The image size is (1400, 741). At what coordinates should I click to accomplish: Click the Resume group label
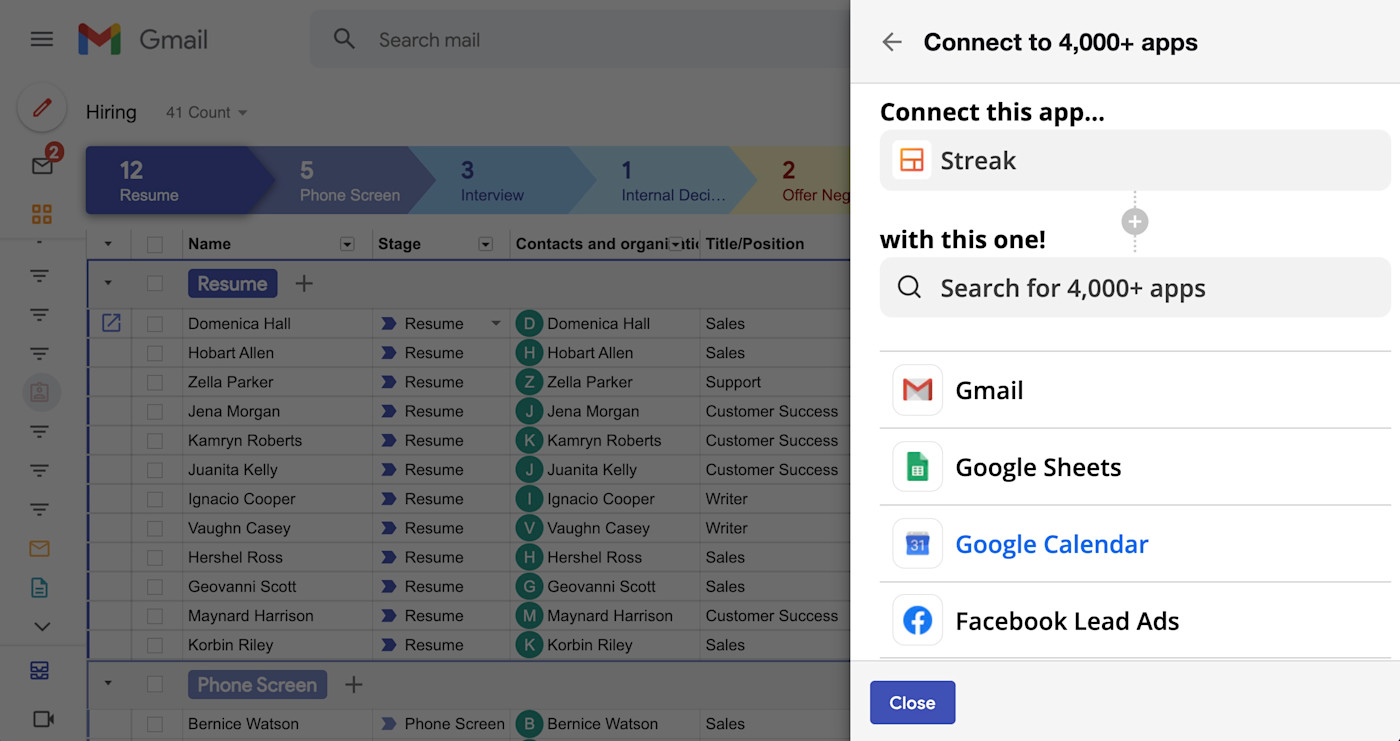click(x=232, y=284)
